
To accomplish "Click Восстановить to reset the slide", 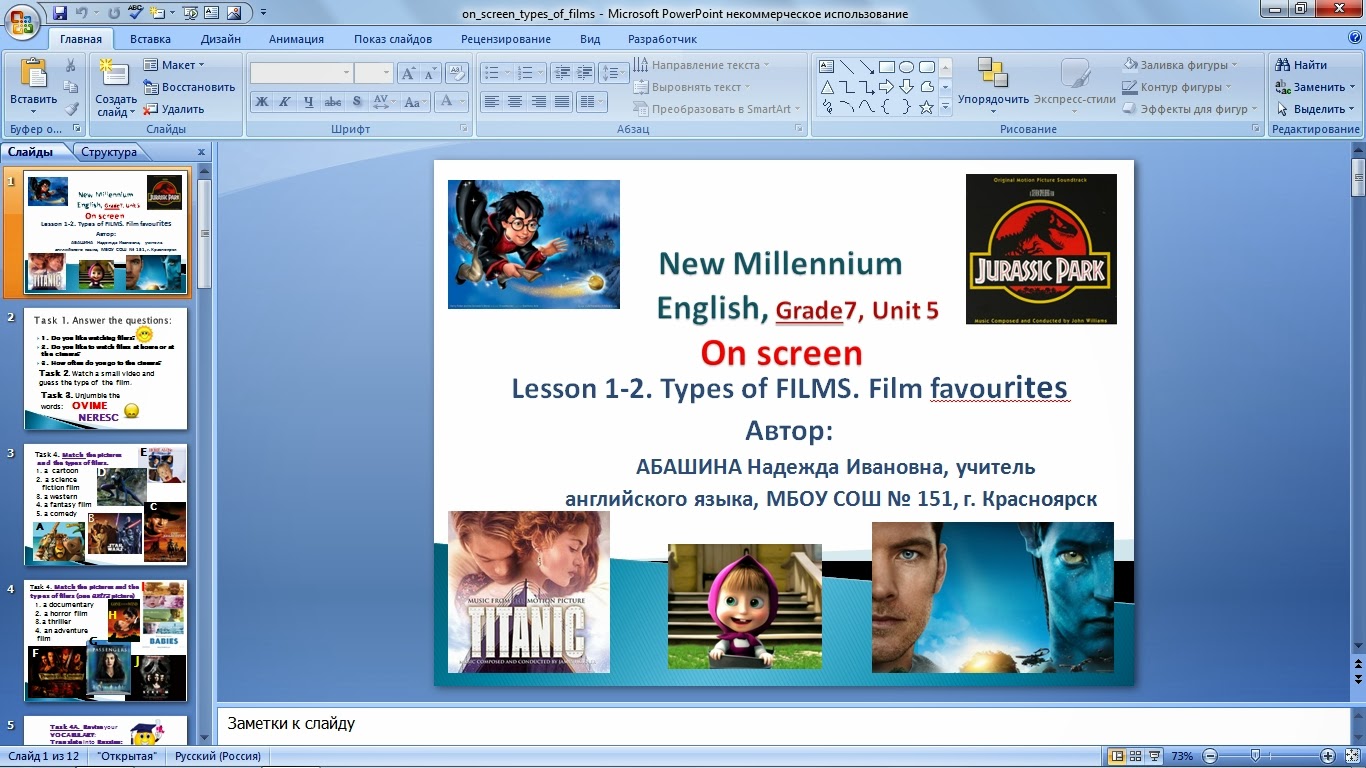I will pos(189,87).
